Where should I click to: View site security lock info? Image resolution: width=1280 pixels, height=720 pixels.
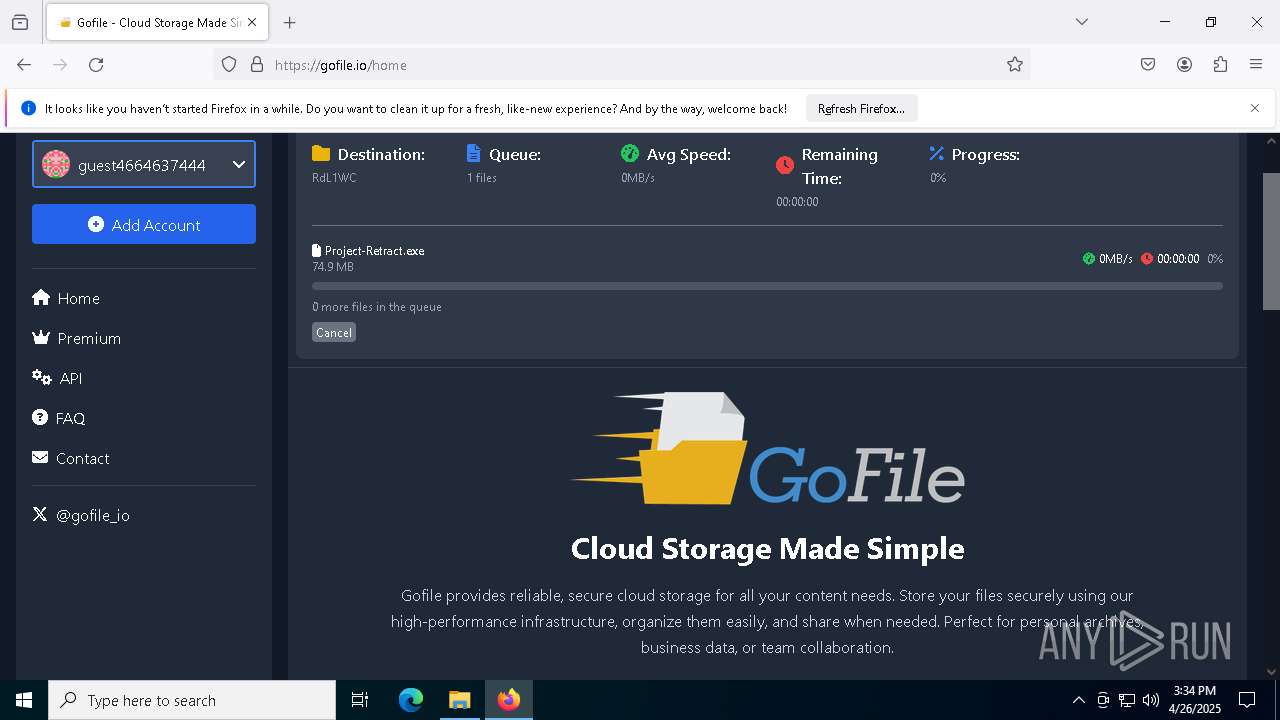pyautogui.click(x=257, y=65)
